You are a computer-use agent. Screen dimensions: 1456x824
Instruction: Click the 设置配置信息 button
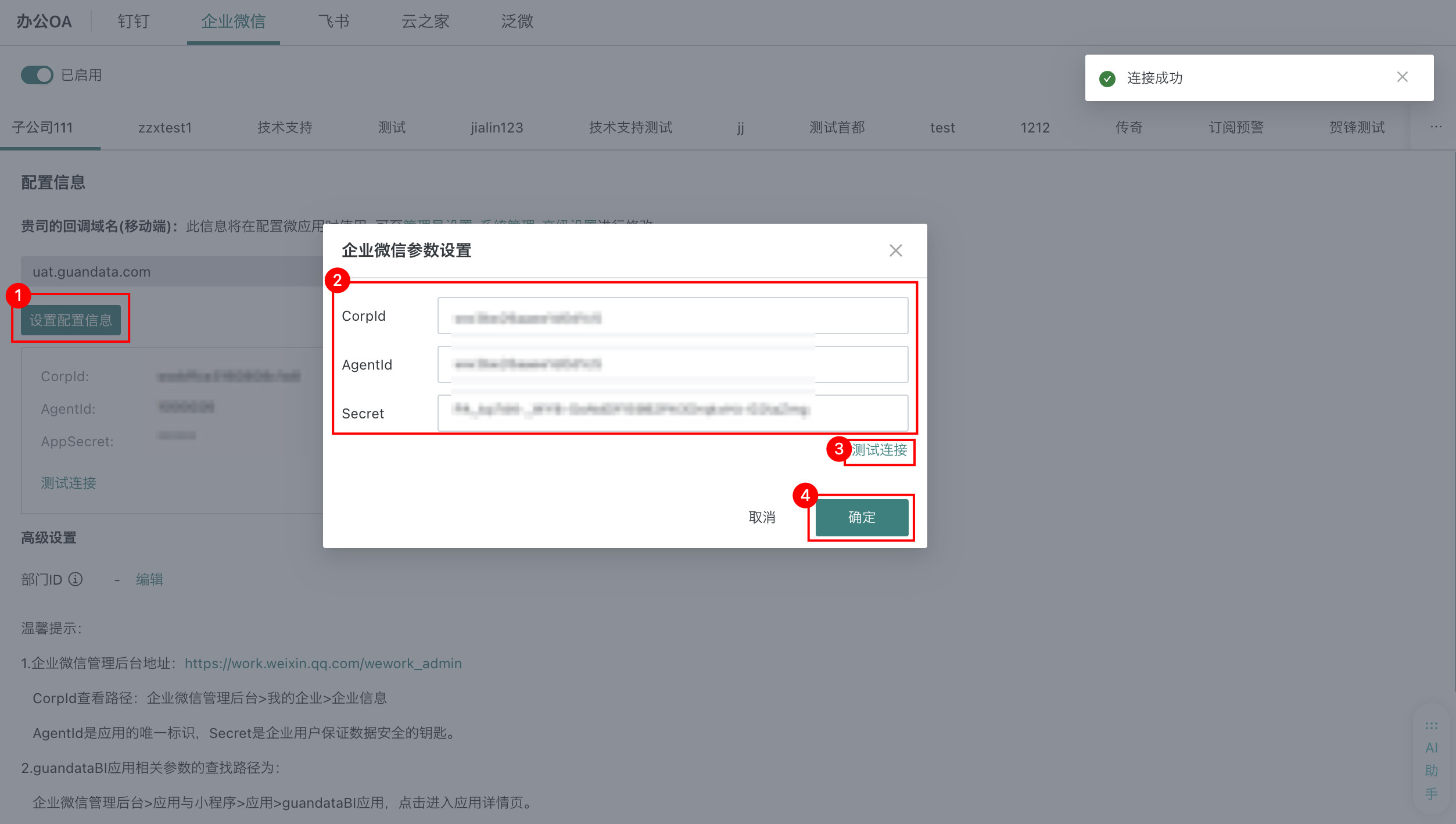click(x=71, y=320)
